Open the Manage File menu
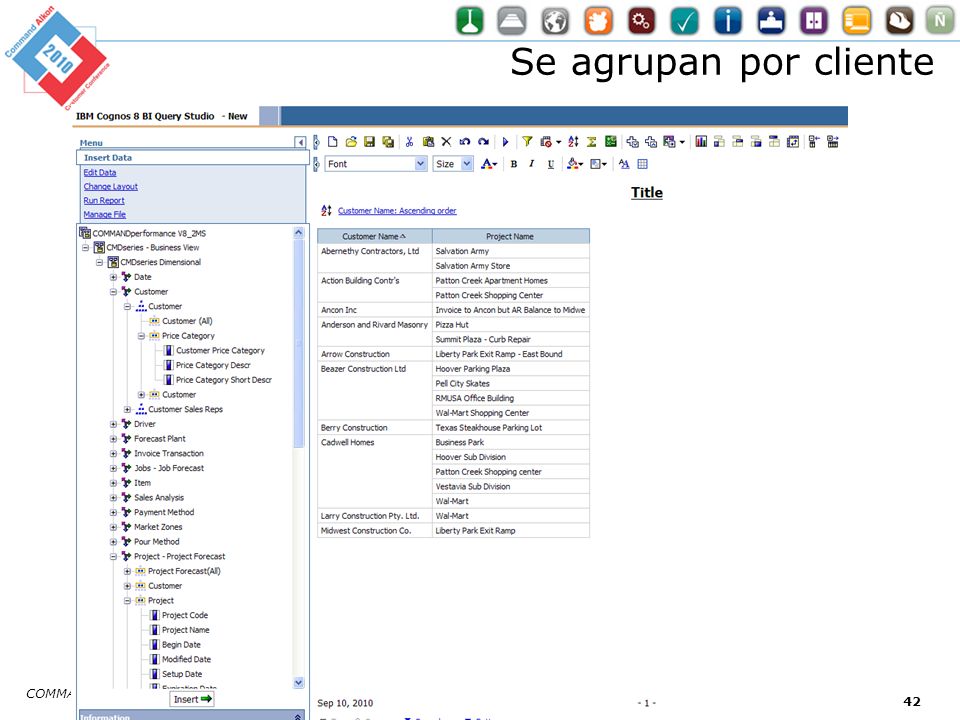 click(x=105, y=215)
